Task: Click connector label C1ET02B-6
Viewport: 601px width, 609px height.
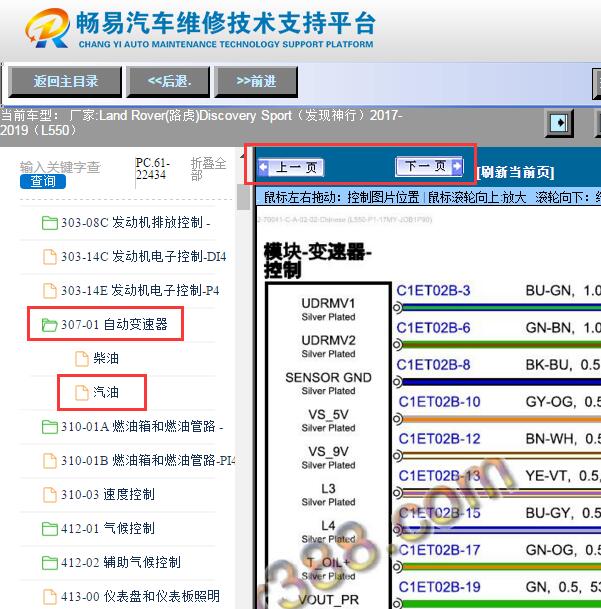Action: 433,328
